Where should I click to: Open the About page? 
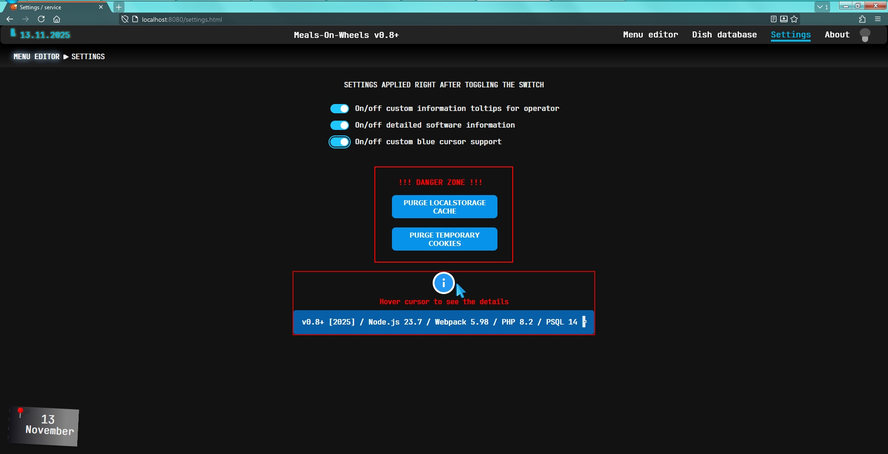(x=837, y=35)
